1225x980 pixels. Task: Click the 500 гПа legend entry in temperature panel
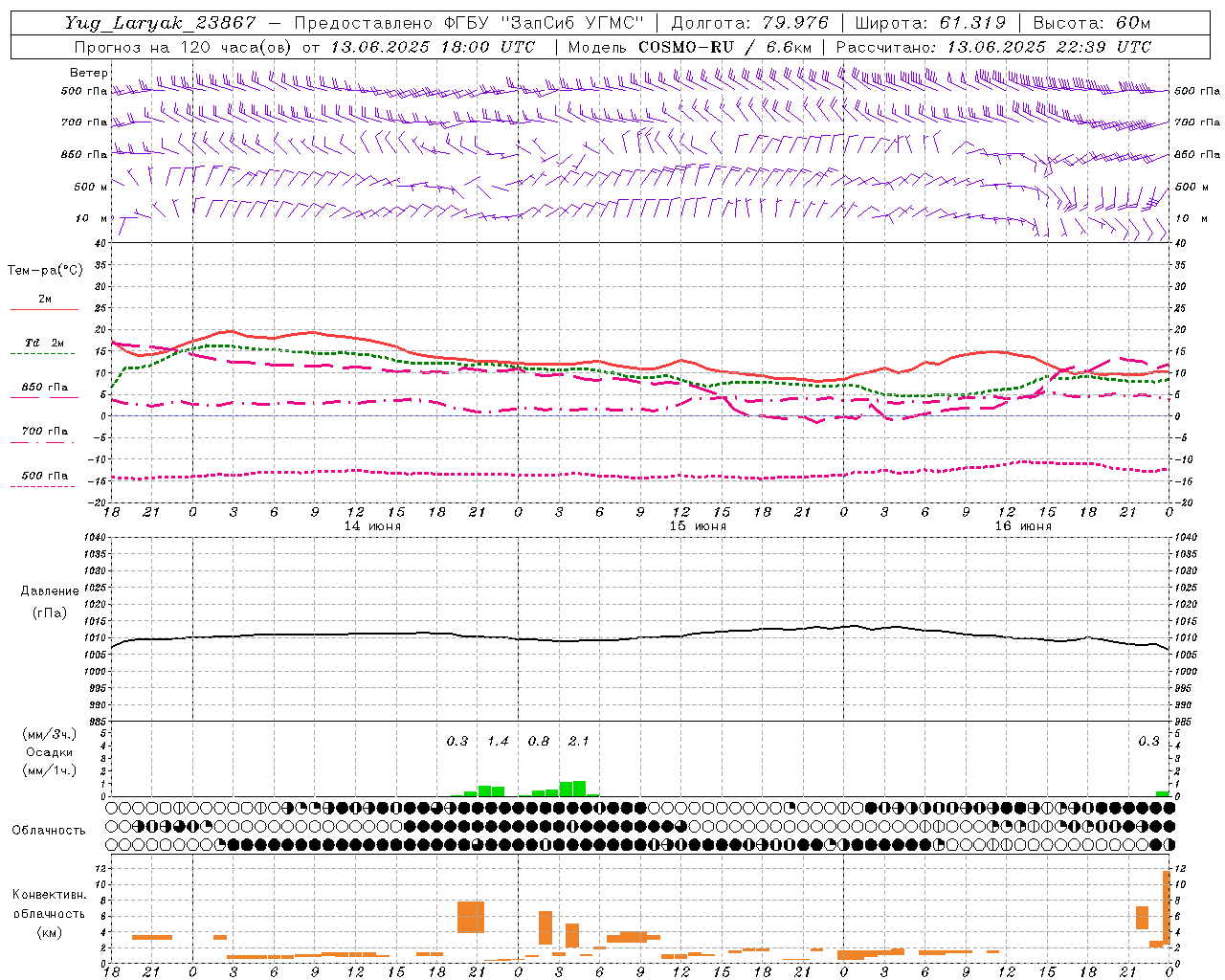pyautogui.click(x=44, y=476)
